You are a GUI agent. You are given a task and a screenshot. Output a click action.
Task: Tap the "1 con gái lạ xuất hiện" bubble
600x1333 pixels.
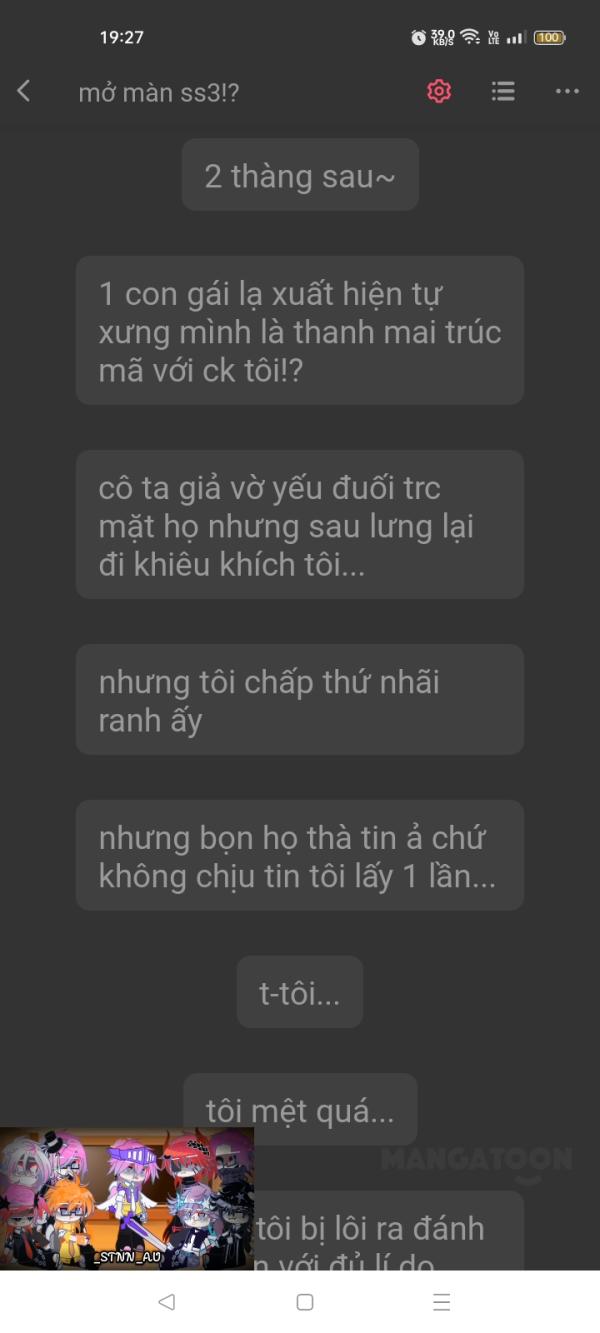point(300,330)
